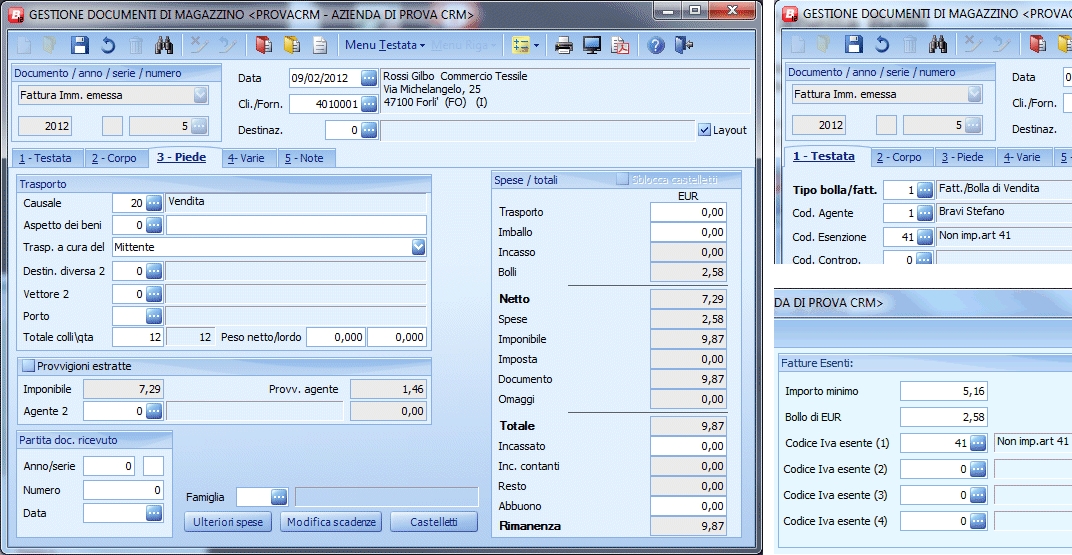Click the printer icon in toolbar
The height and width of the screenshot is (555, 1072).
[x=564, y=45]
